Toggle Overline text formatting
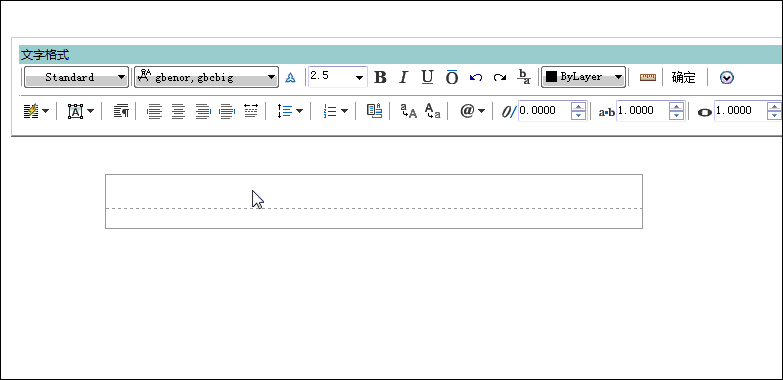 pyautogui.click(x=451, y=77)
